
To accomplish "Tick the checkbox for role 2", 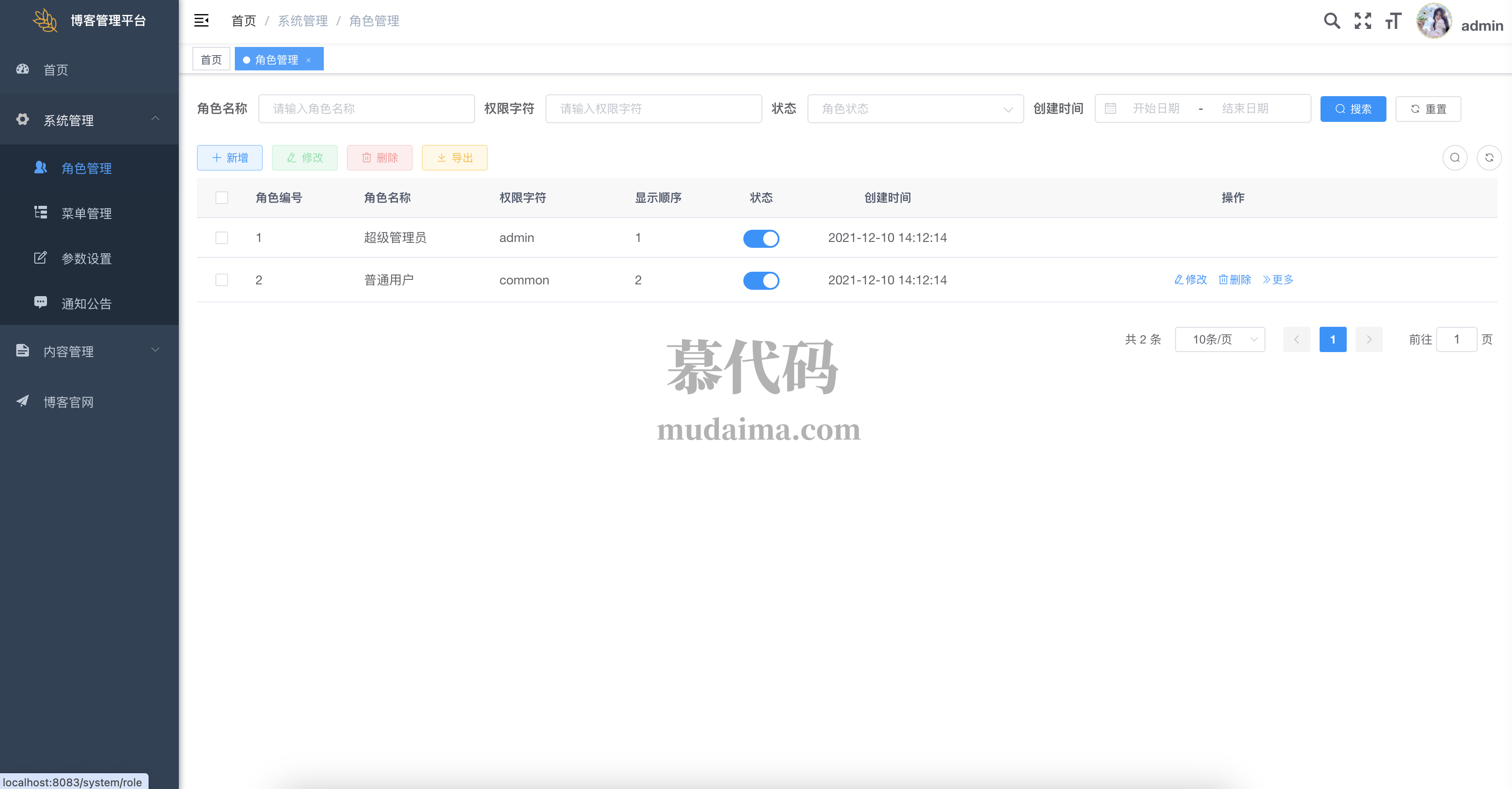I will [x=221, y=280].
